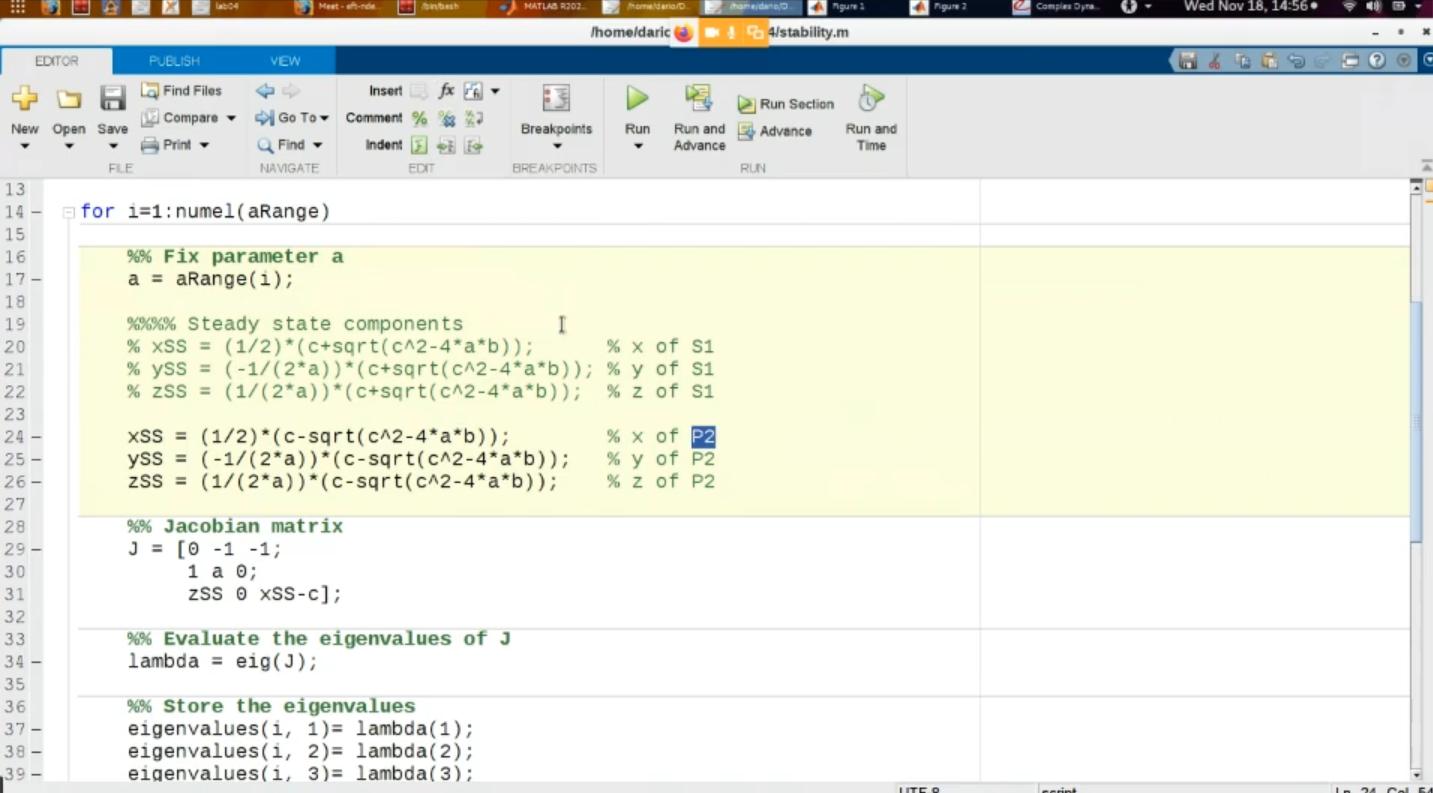Click the Help question mark icon

tap(1377, 61)
